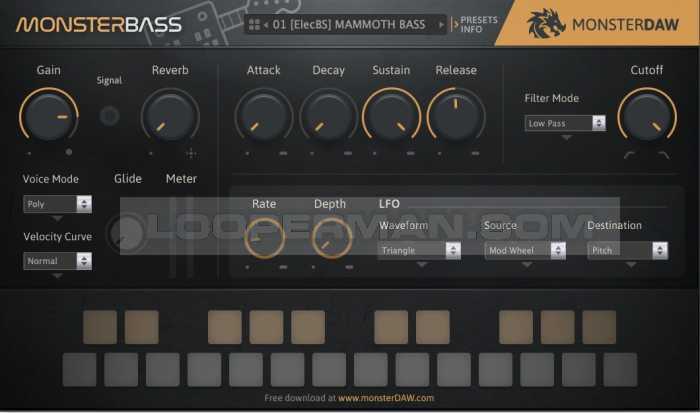This screenshot has height=413, width=700.
Task: Click the Reverb knob
Action: click(x=169, y=116)
